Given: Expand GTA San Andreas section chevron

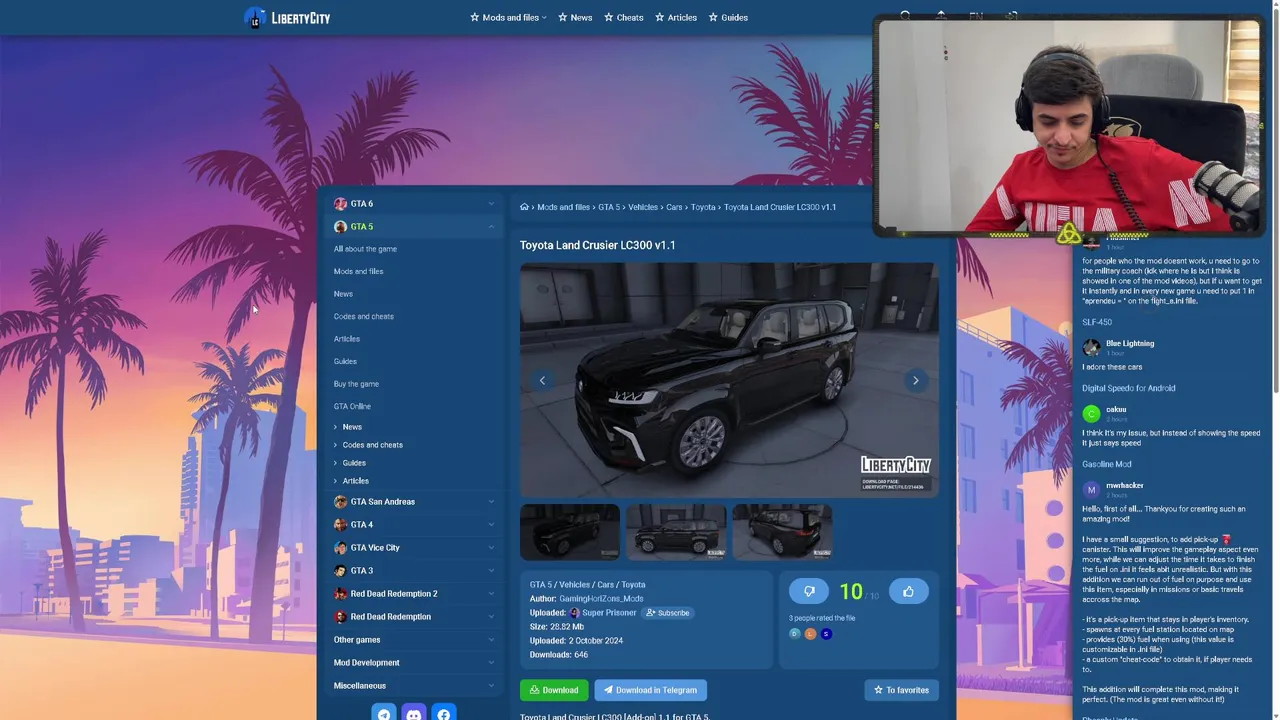Looking at the screenshot, I should [x=491, y=502].
